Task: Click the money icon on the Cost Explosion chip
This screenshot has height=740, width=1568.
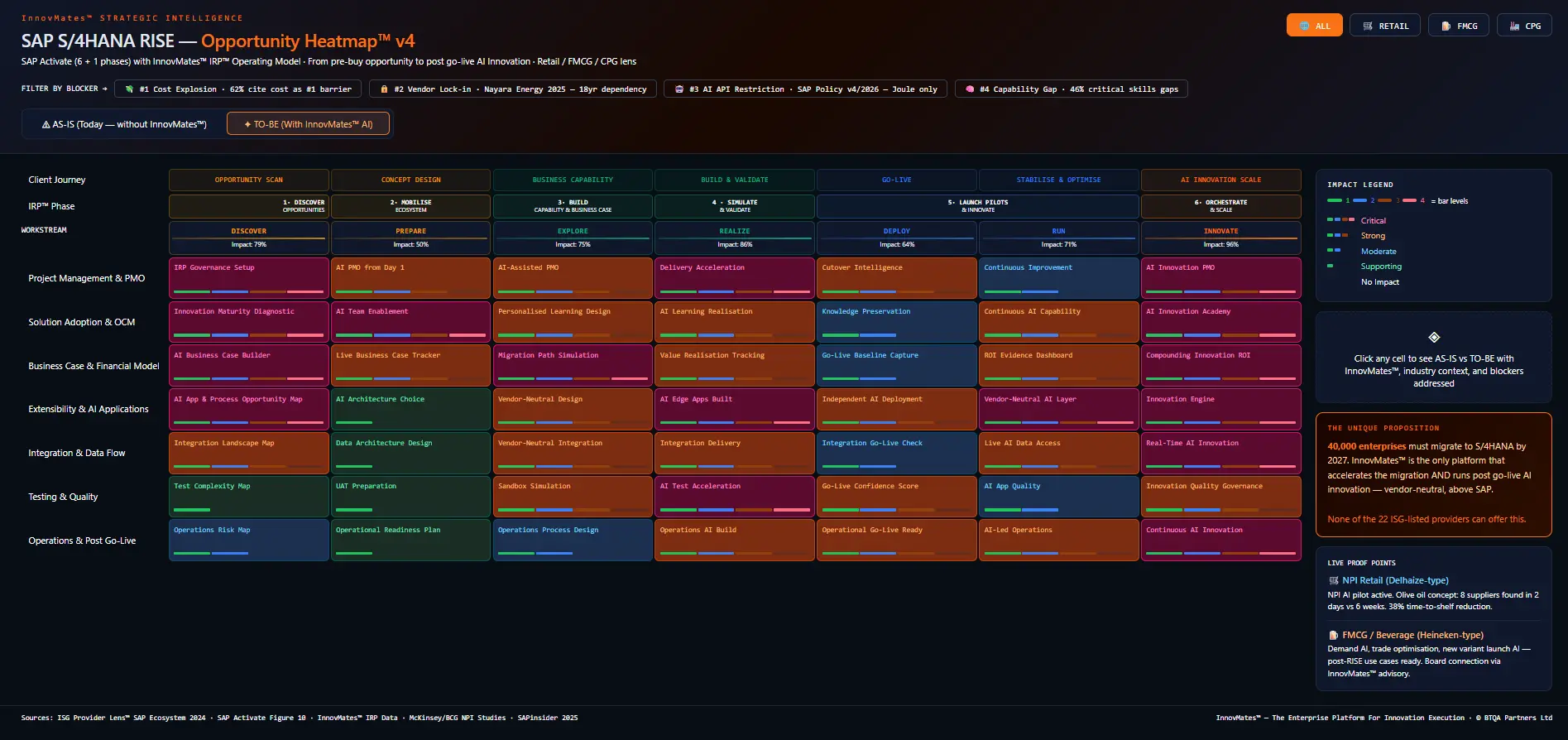Action: [x=129, y=89]
